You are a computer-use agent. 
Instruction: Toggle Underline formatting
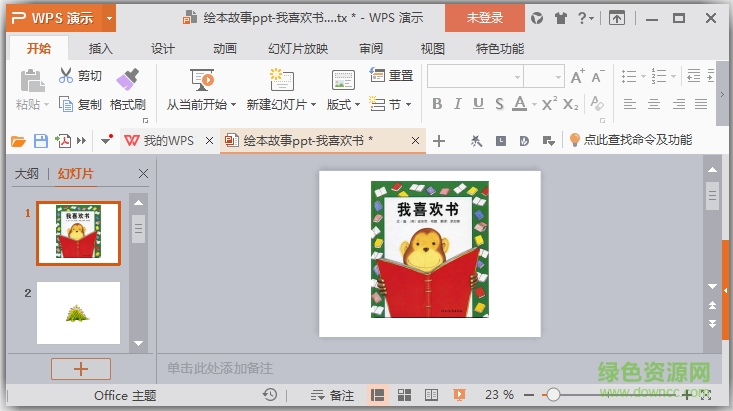pyautogui.click(x=478, y=103)
